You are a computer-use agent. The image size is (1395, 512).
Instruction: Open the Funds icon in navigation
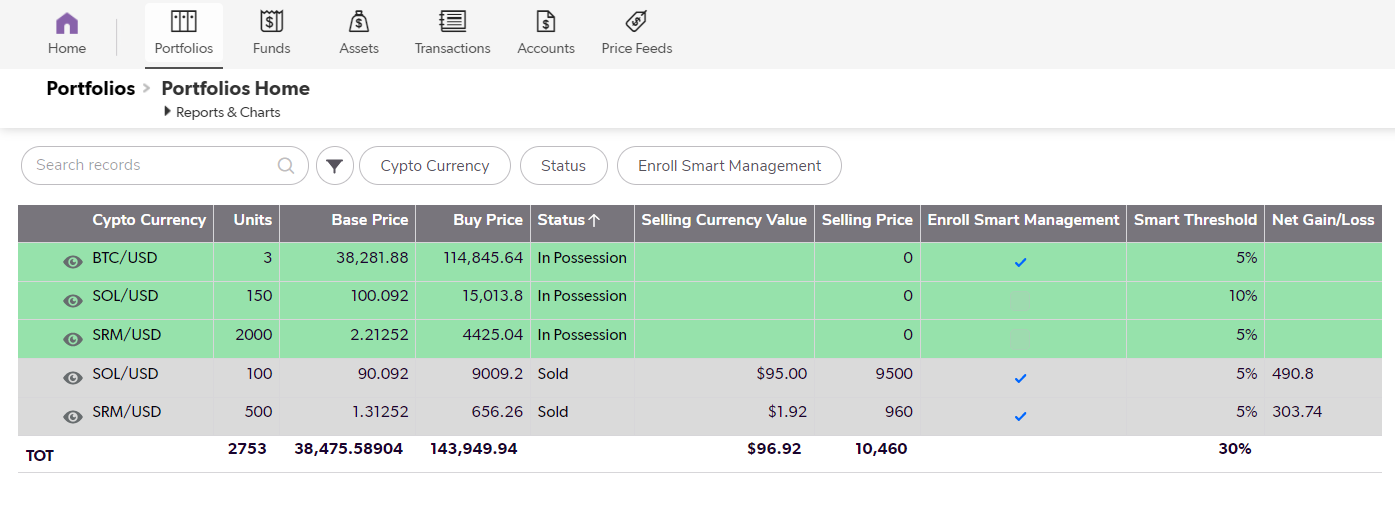click(271, 21)
